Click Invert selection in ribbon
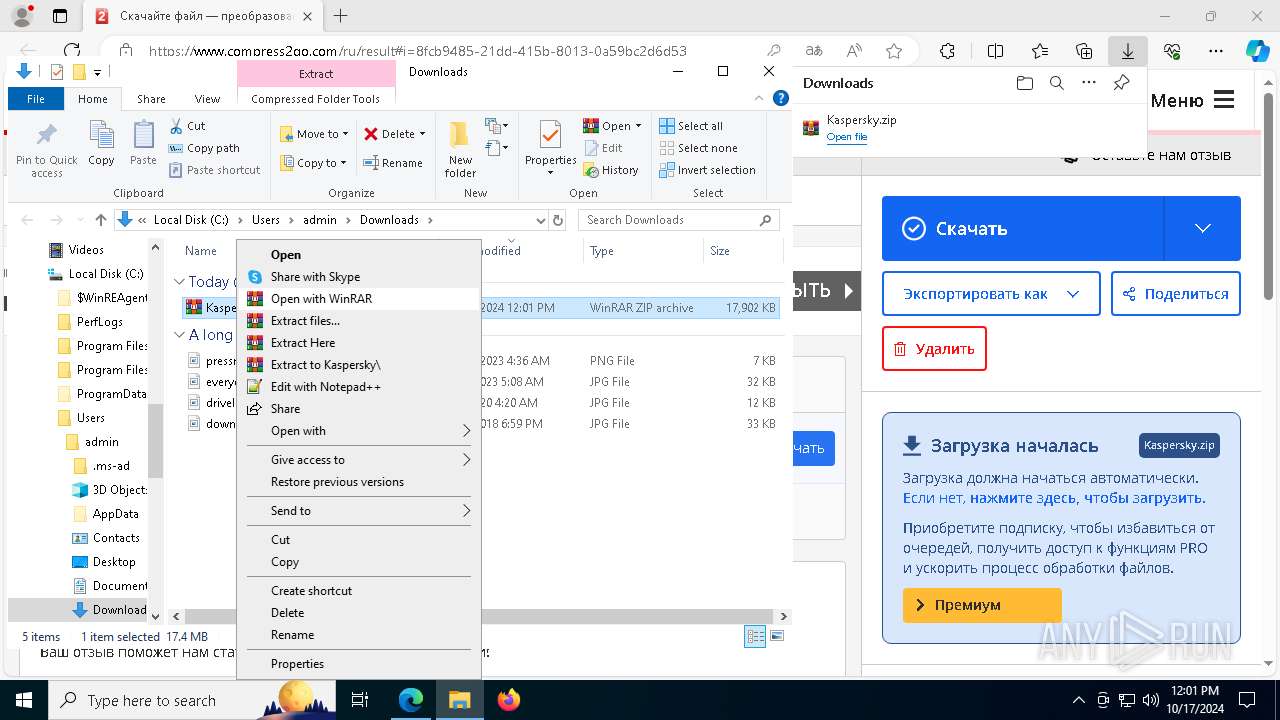 (707, 170)
